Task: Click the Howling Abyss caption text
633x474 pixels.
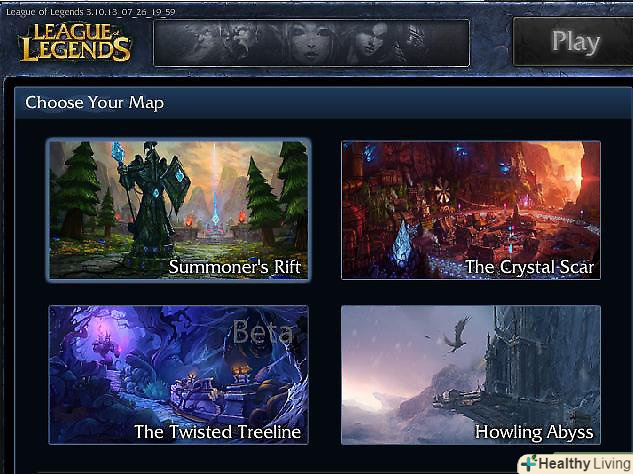Action: pyautogui.click(x=534, y=432)
